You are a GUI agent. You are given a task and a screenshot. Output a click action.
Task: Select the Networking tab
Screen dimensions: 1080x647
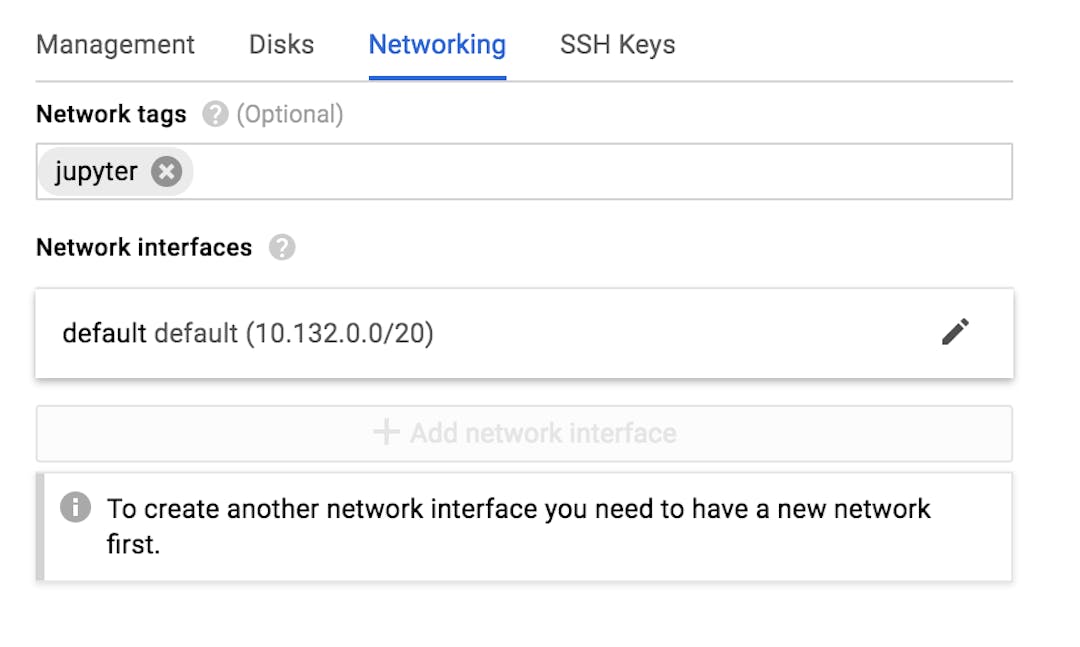tap(437, 44)
